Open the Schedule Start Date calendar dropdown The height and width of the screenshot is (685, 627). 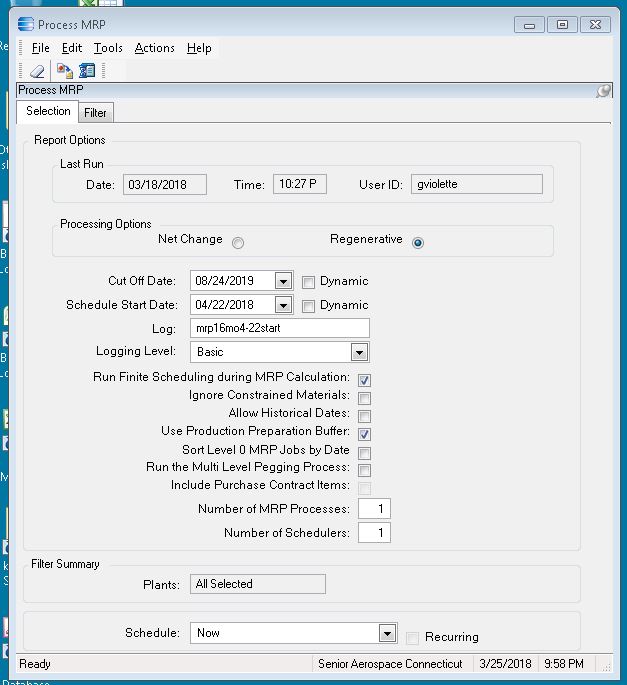click(283, 305)
